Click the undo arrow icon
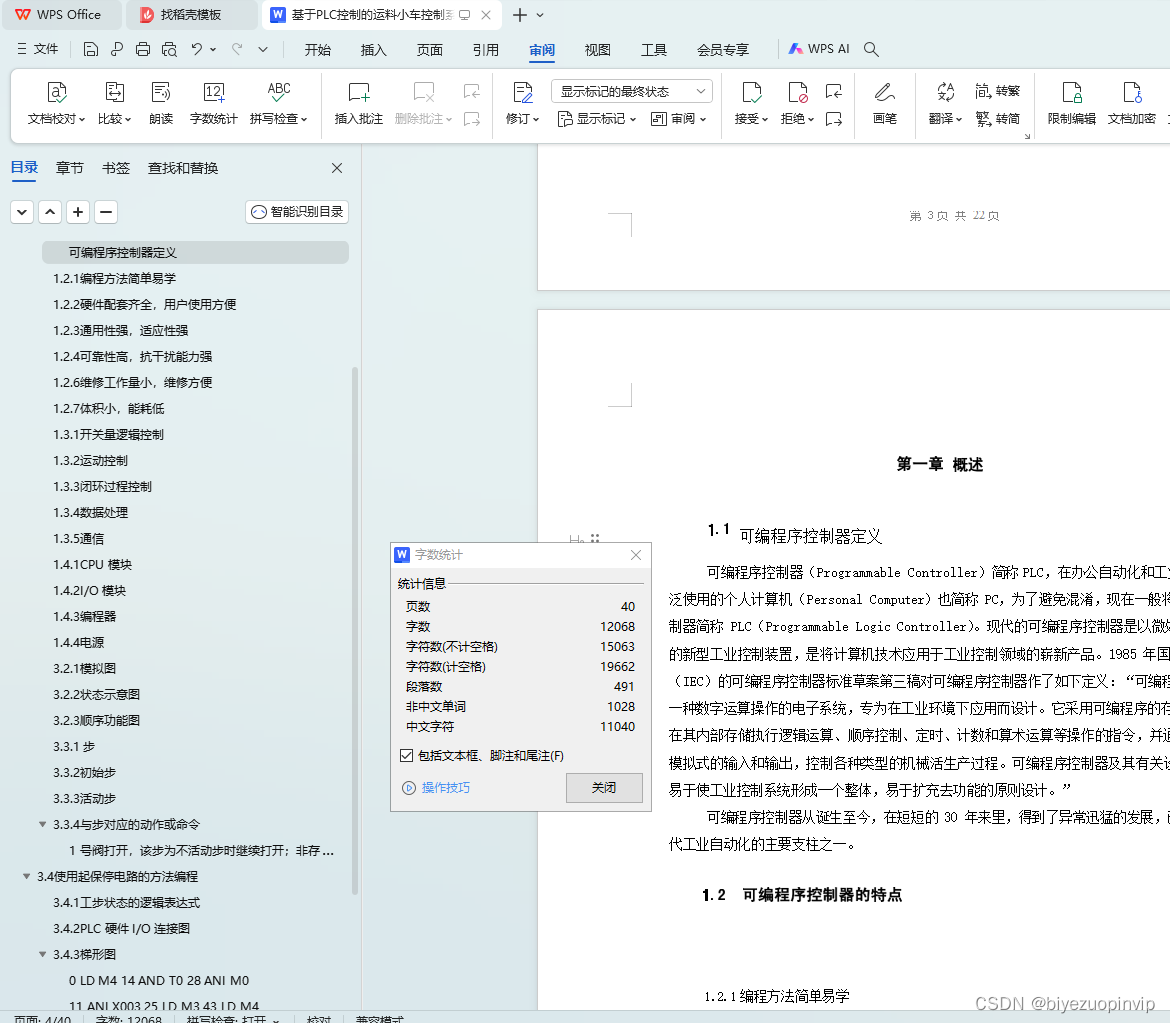Image resolution: width=1170 pixels, height=1023 pixels. [196, 49]
